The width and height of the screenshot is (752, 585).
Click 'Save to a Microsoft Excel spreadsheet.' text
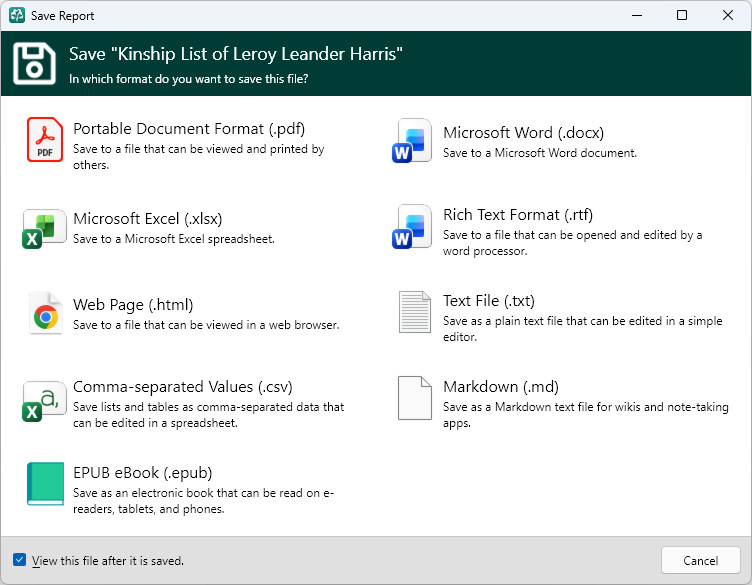point(174,239)
